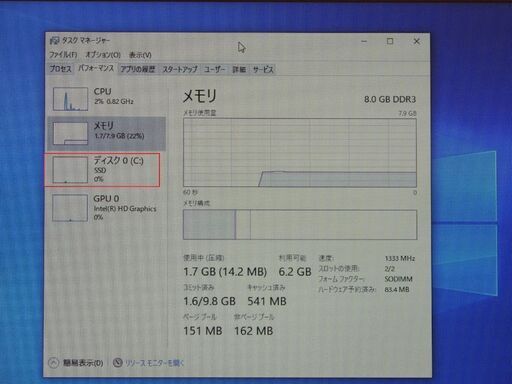Image resolution: width=512 pixels, height=384 pixels.
Task: Click the SODIMM form factor value
Action: pos(398,279)
